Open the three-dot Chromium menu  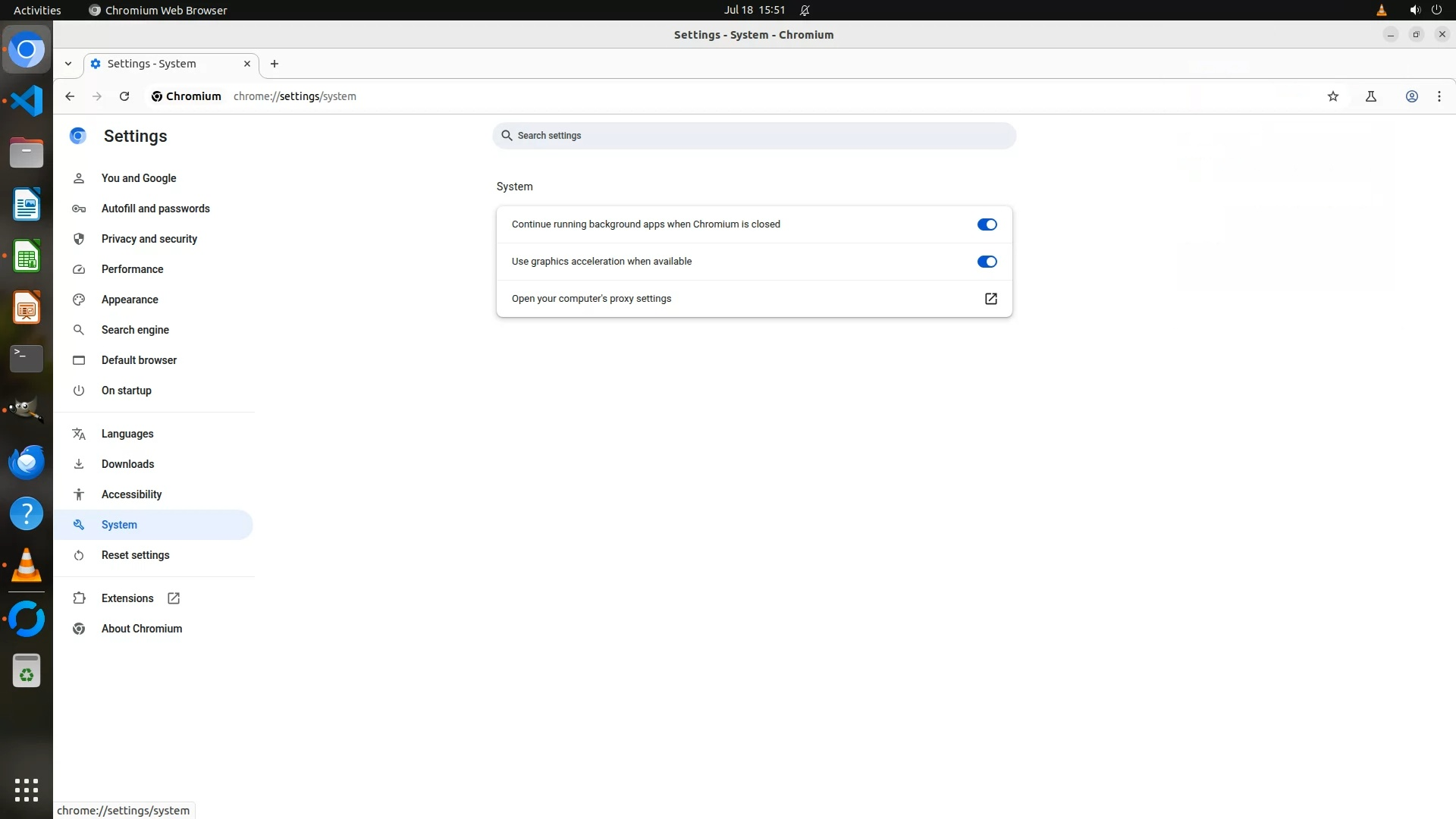point(1439,96)
